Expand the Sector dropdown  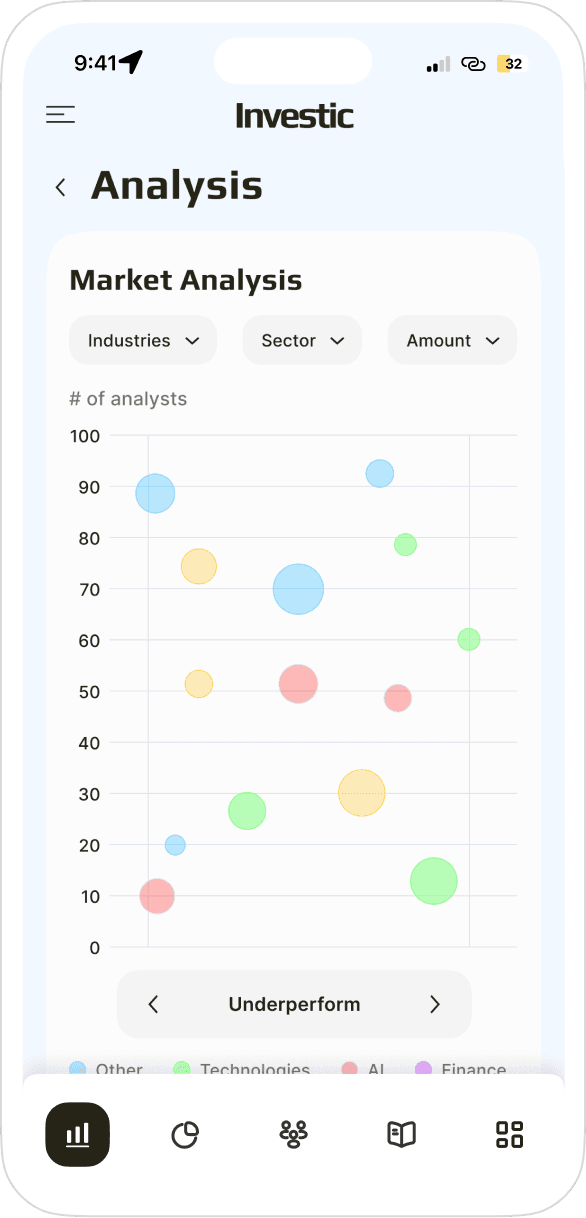[302, 340]
